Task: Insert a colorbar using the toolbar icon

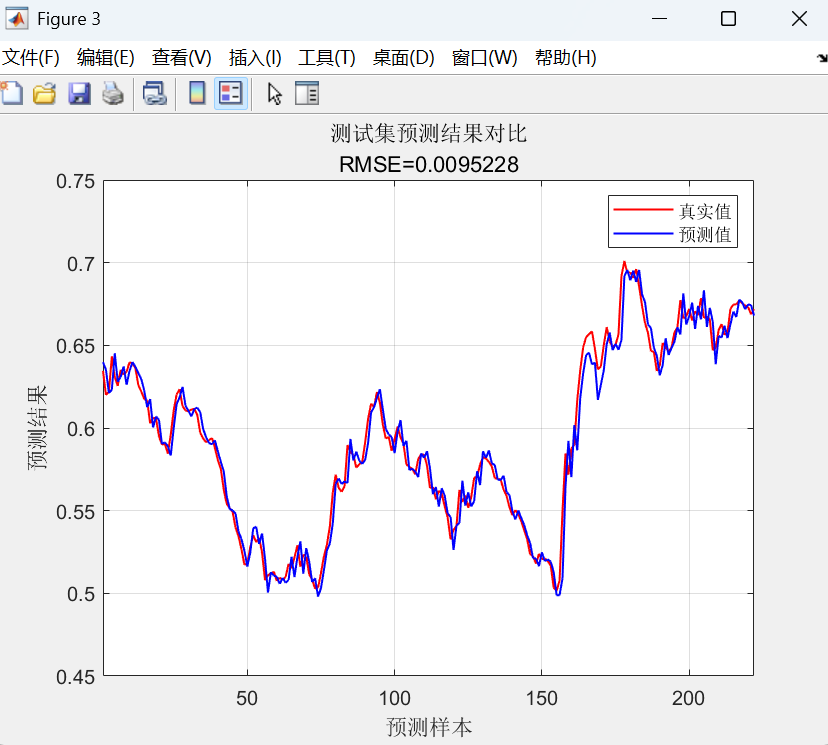Action: pyautogui.click(x=197, y=93)
